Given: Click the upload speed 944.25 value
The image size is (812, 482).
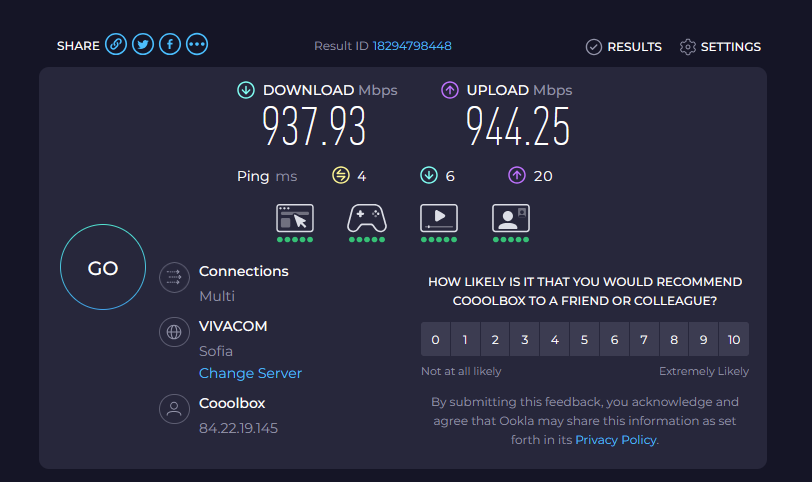Looking at the screenshot, I should tap(518, 126).
